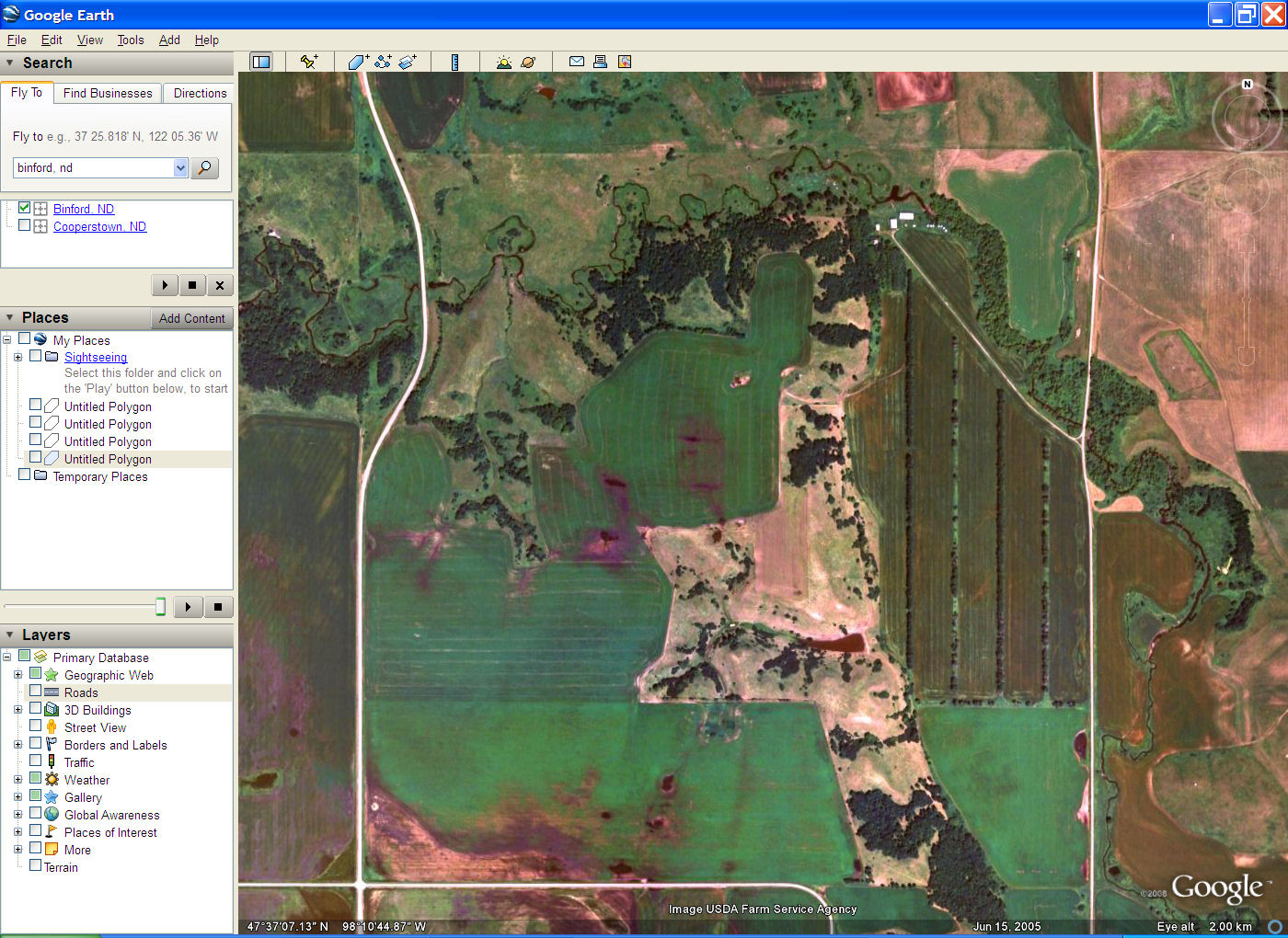The width and height of the screenshot is (1288, 938).
Task: Select the Fly To tab
Action: pyautogui.click(x=27, y=93)
